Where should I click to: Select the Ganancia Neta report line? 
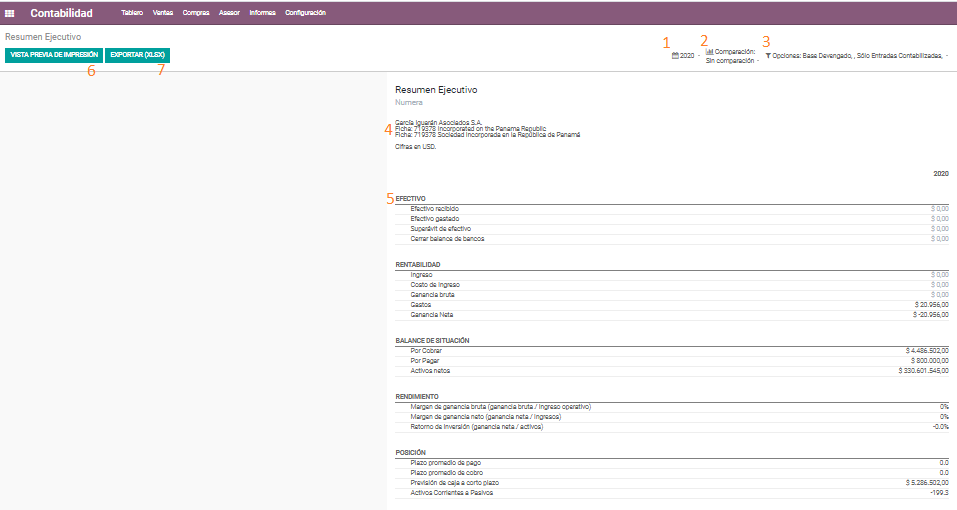pos(672,315)
